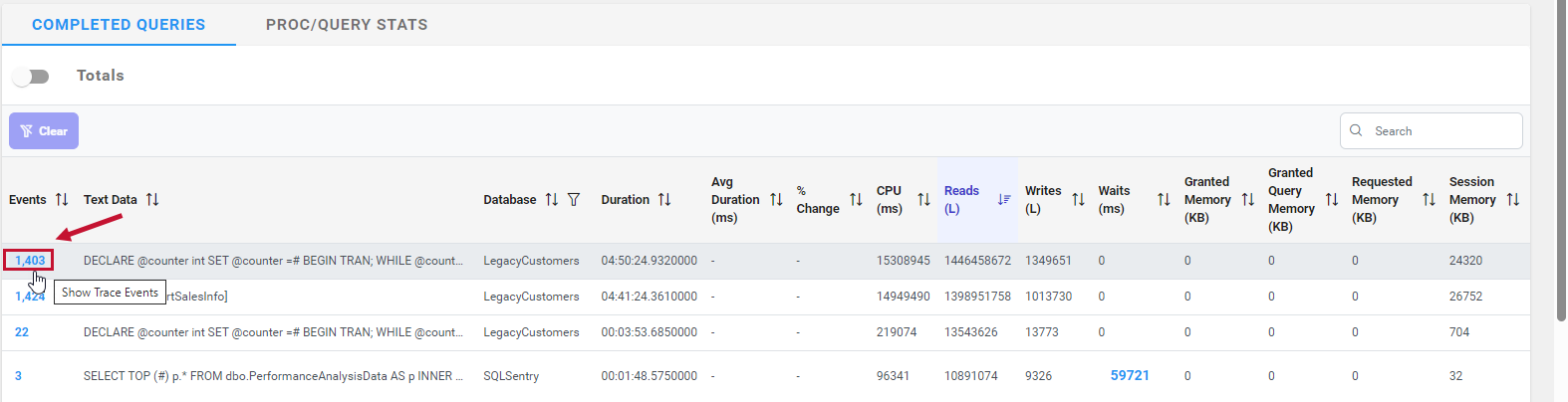The height and width of the screenshot is (402, 1568).
Task: Sort by Writes (L) column icon
Action: [x=1078, y=200]
